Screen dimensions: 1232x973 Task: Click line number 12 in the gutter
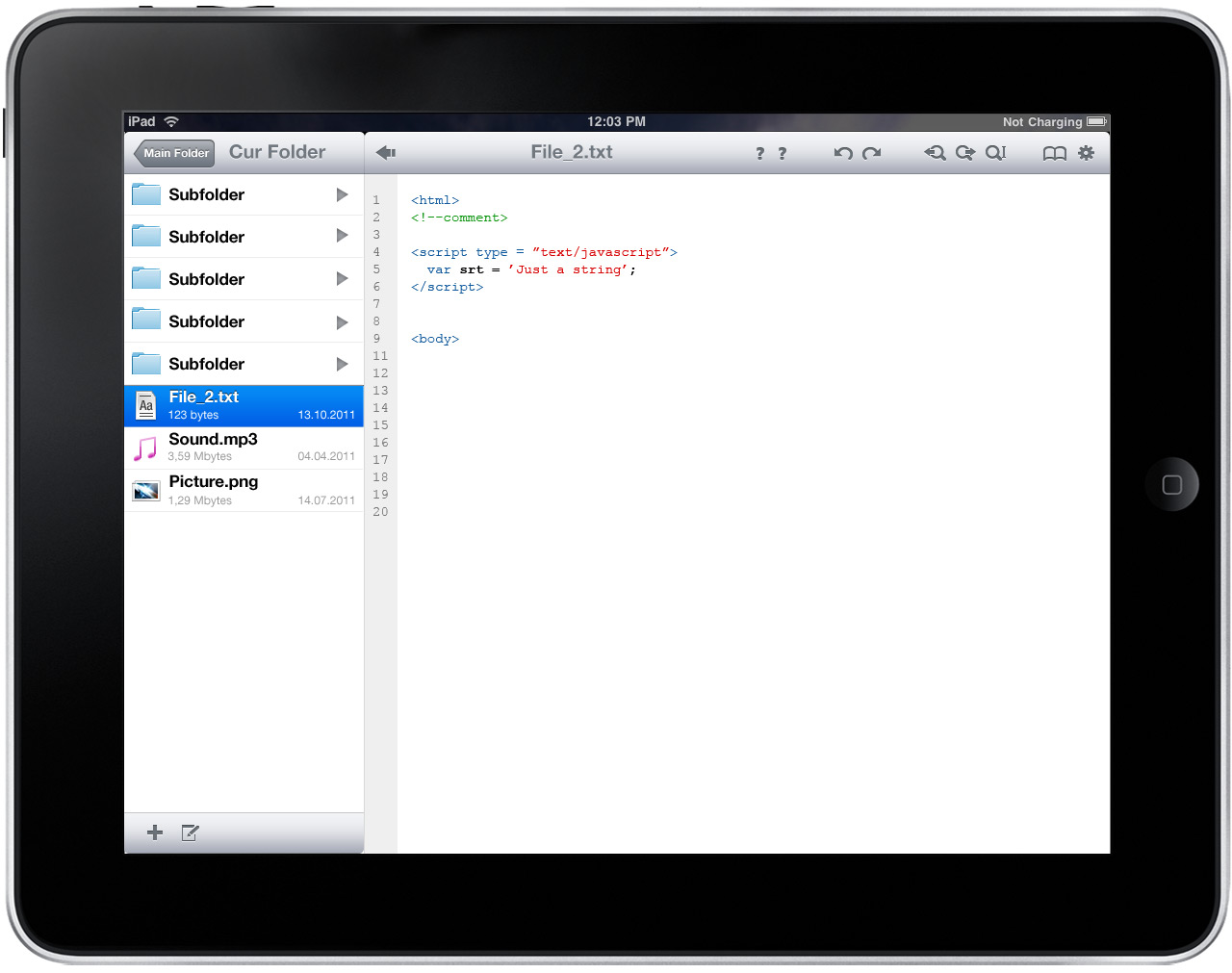(380, 373)
